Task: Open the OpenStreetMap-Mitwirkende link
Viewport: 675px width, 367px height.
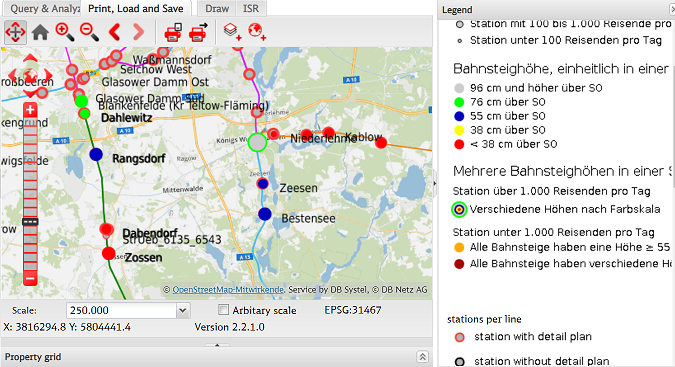Action: pos(228,290)
